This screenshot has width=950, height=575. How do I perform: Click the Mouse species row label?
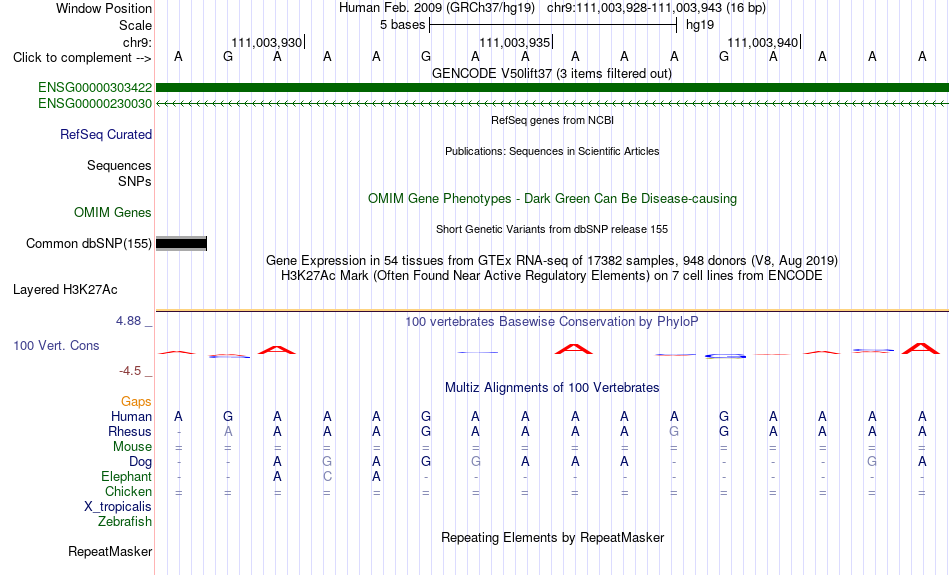(x=132, y=447)
